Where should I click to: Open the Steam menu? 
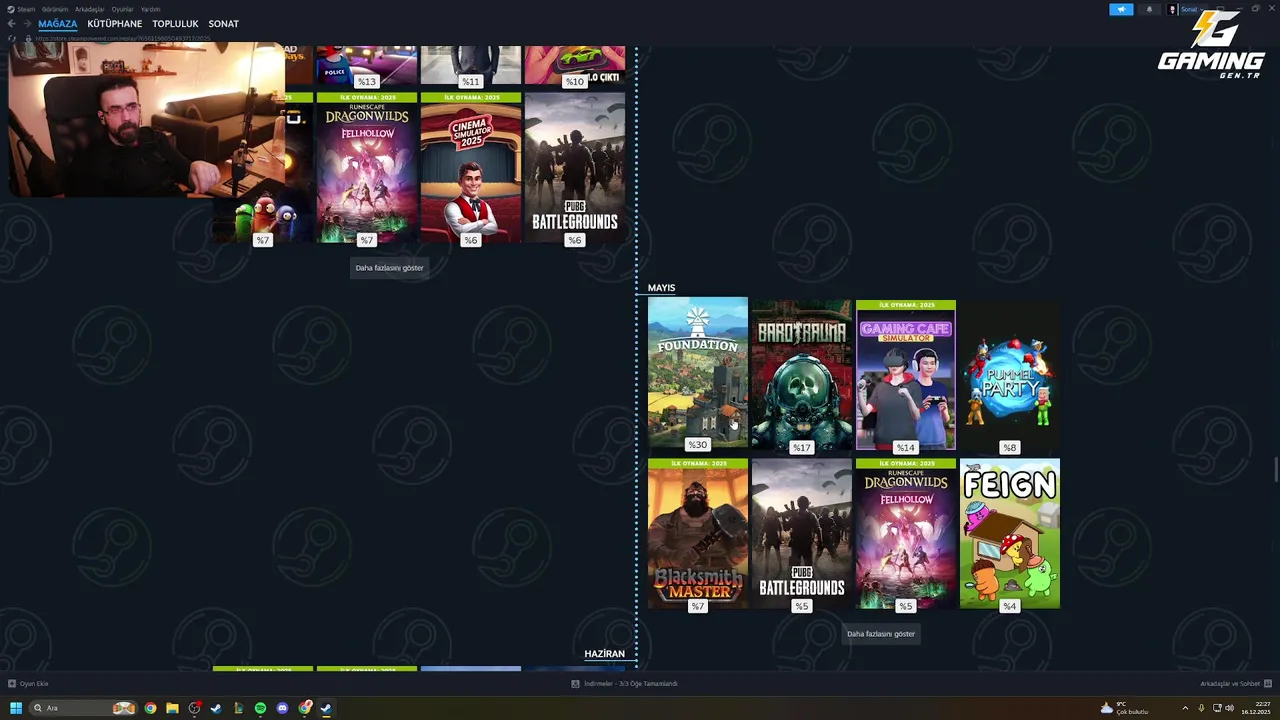[26, 9]
